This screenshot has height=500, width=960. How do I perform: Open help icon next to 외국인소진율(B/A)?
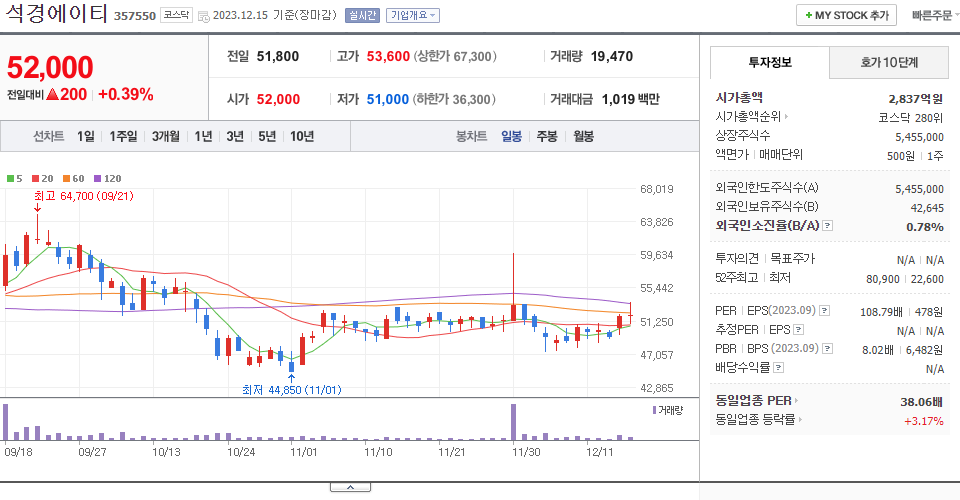pyautogui.click(x=827, y=226)
